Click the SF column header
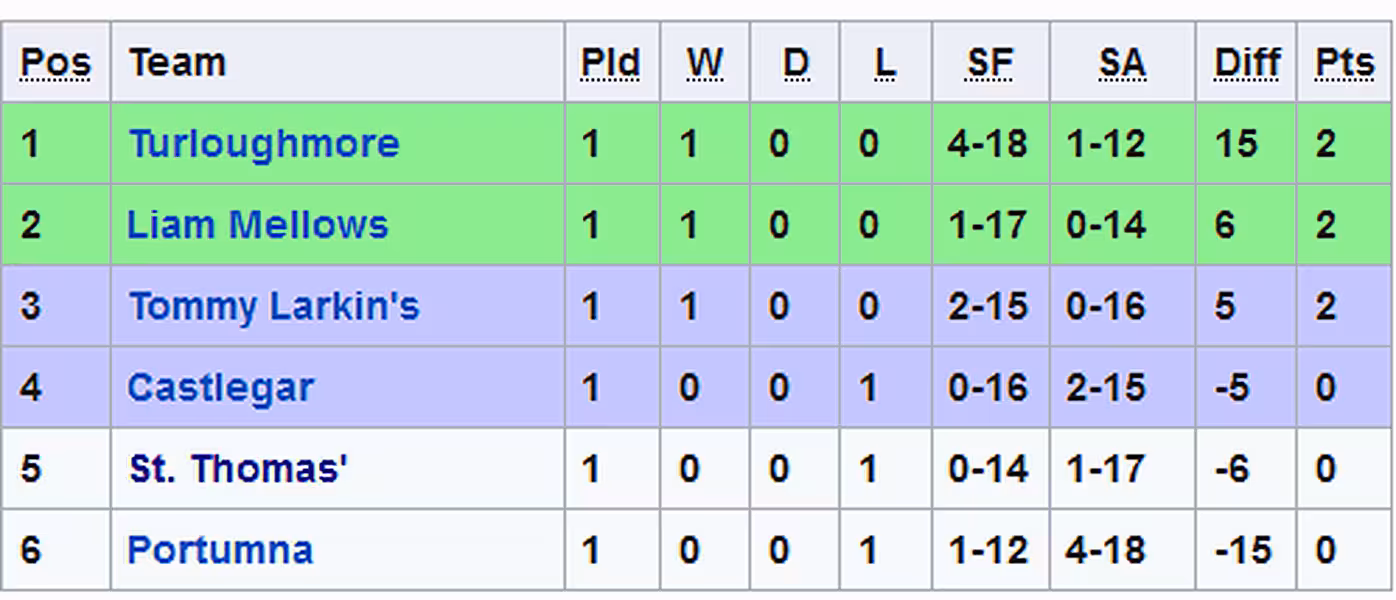This screenshot has height=600, width=1396. point(990,63)
